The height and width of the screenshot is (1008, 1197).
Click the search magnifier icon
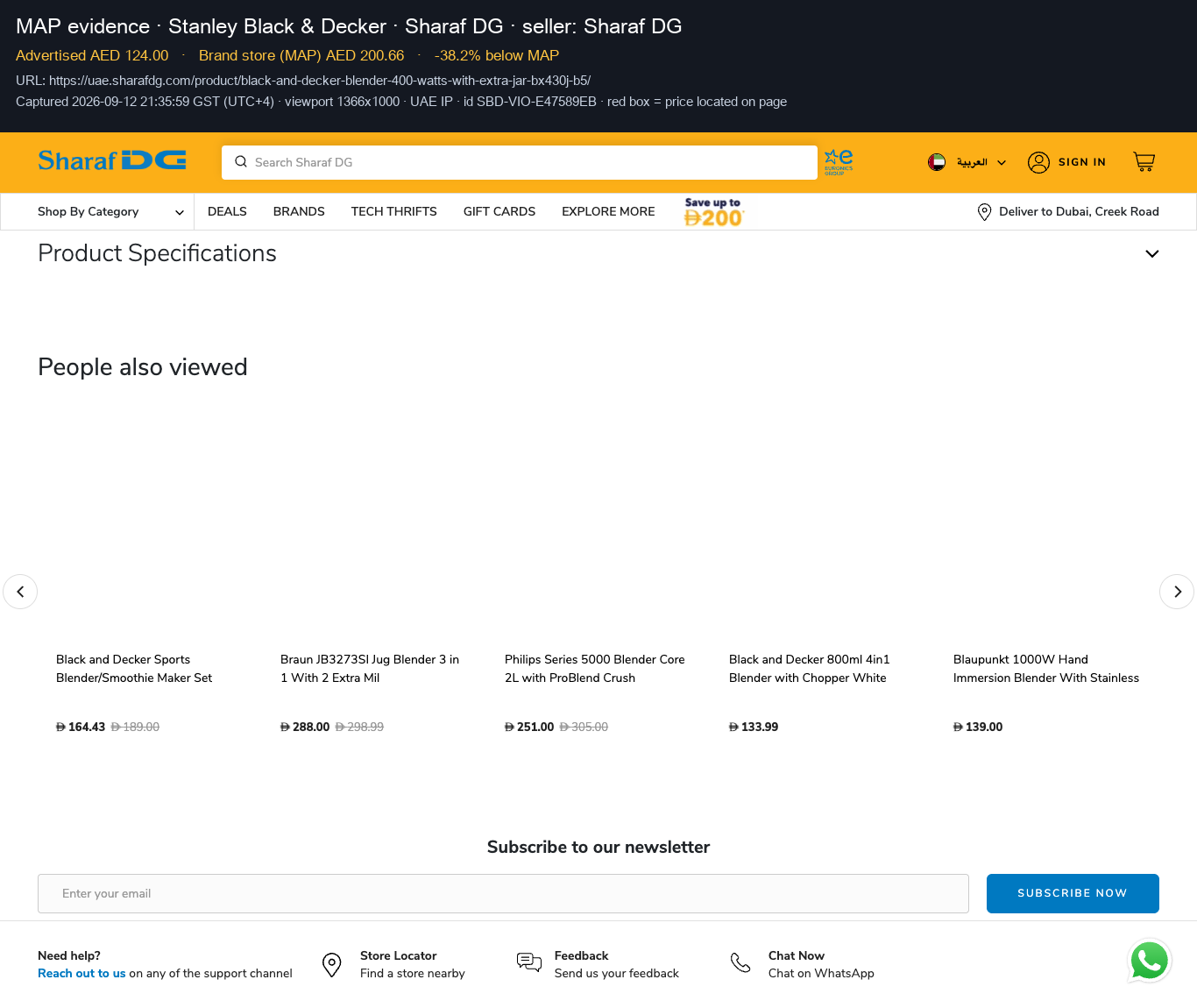[x=241, y=161]
